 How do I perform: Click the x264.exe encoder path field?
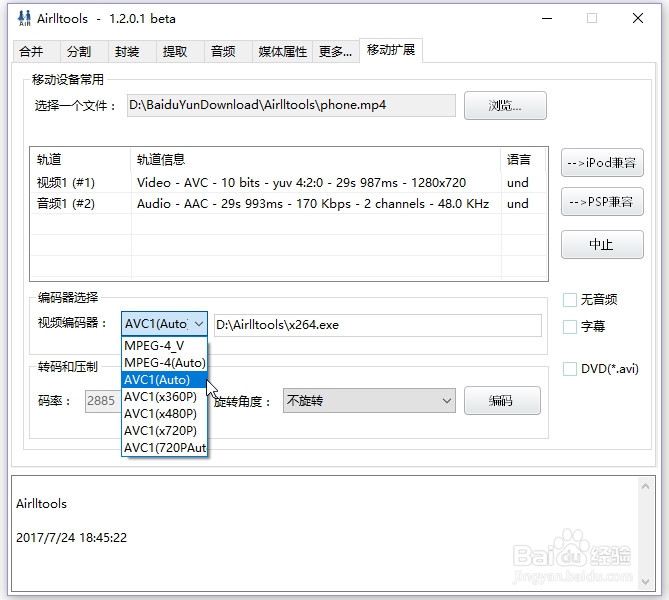click(378, 325)
